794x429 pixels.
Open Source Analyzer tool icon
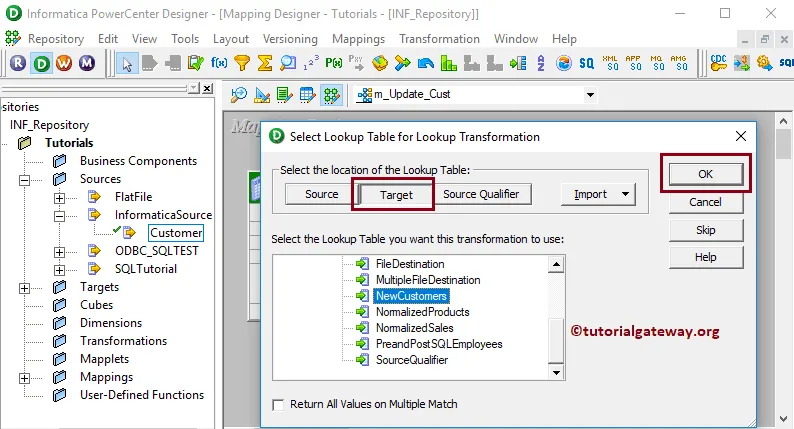239,95
